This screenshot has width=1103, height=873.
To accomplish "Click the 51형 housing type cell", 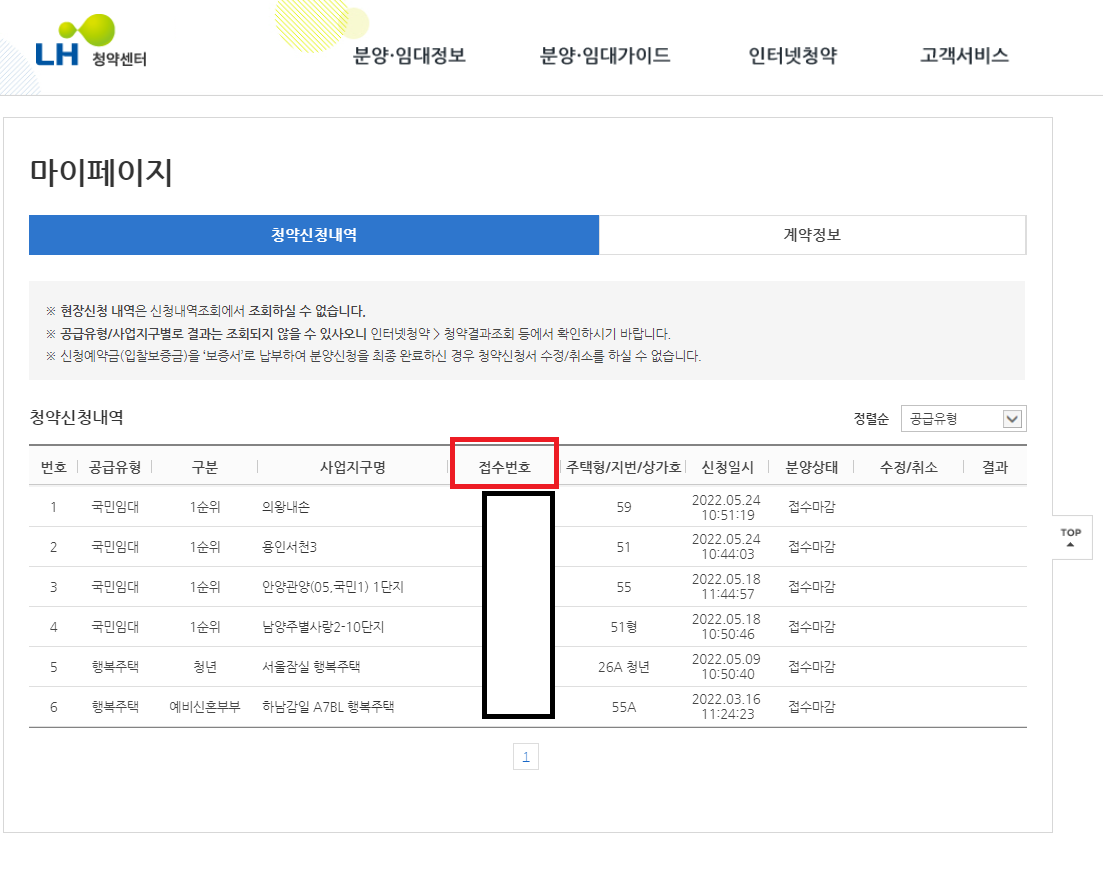I will (x=623, y=627).
